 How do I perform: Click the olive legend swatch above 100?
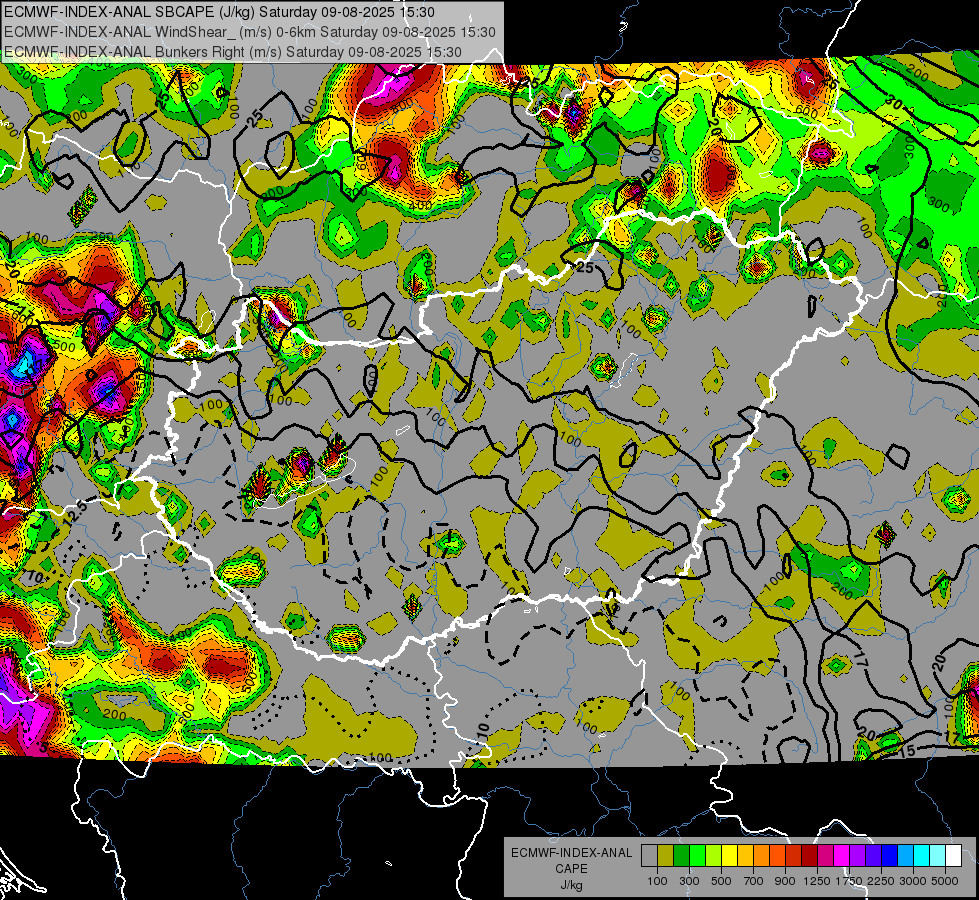[666, 856]
